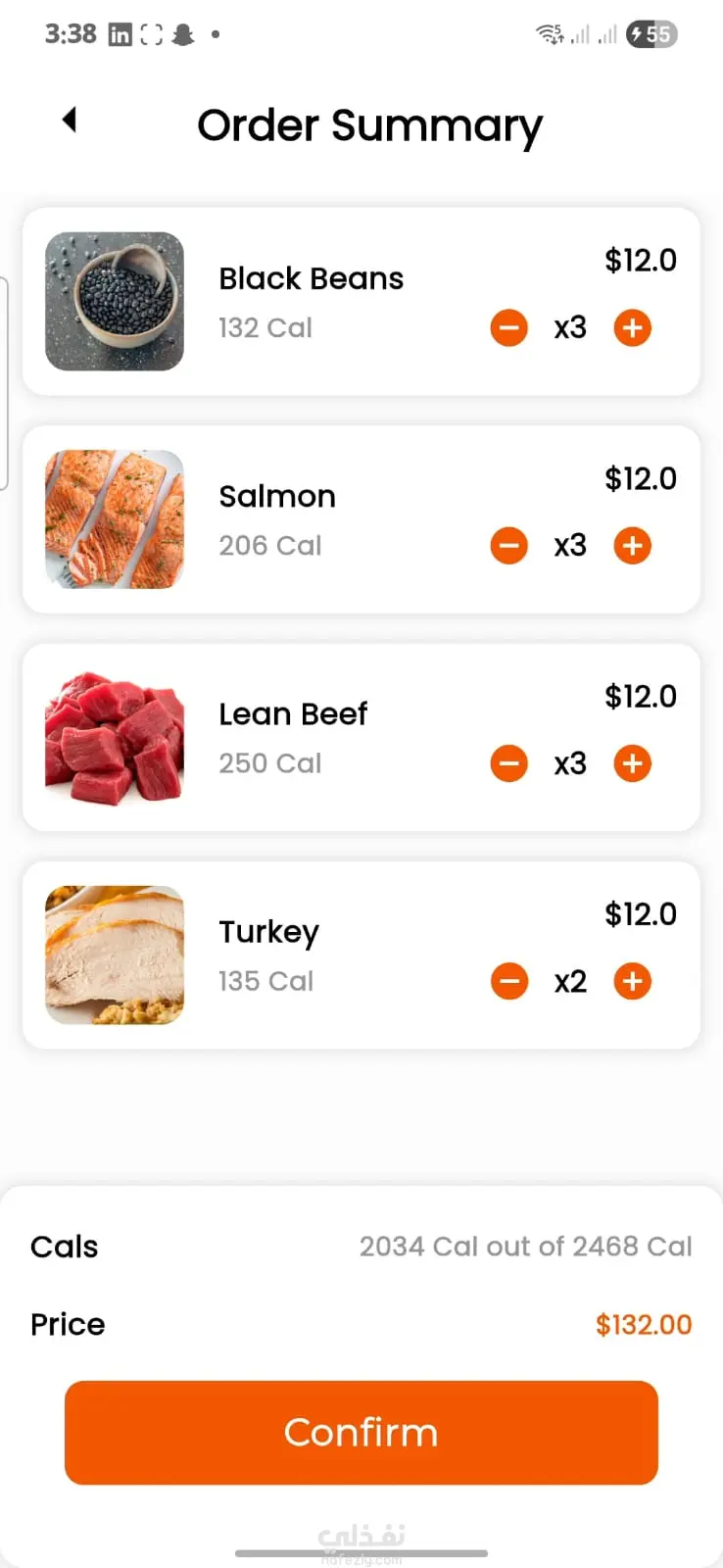Open the Salmon item name

pyautogui.click(x=277, y=497)
